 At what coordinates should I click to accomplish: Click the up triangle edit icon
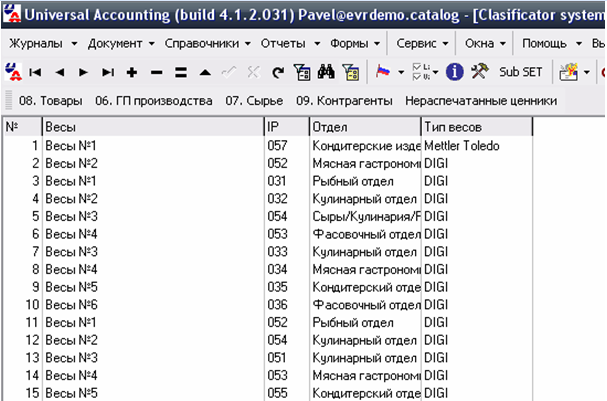[x=205, y=72]
